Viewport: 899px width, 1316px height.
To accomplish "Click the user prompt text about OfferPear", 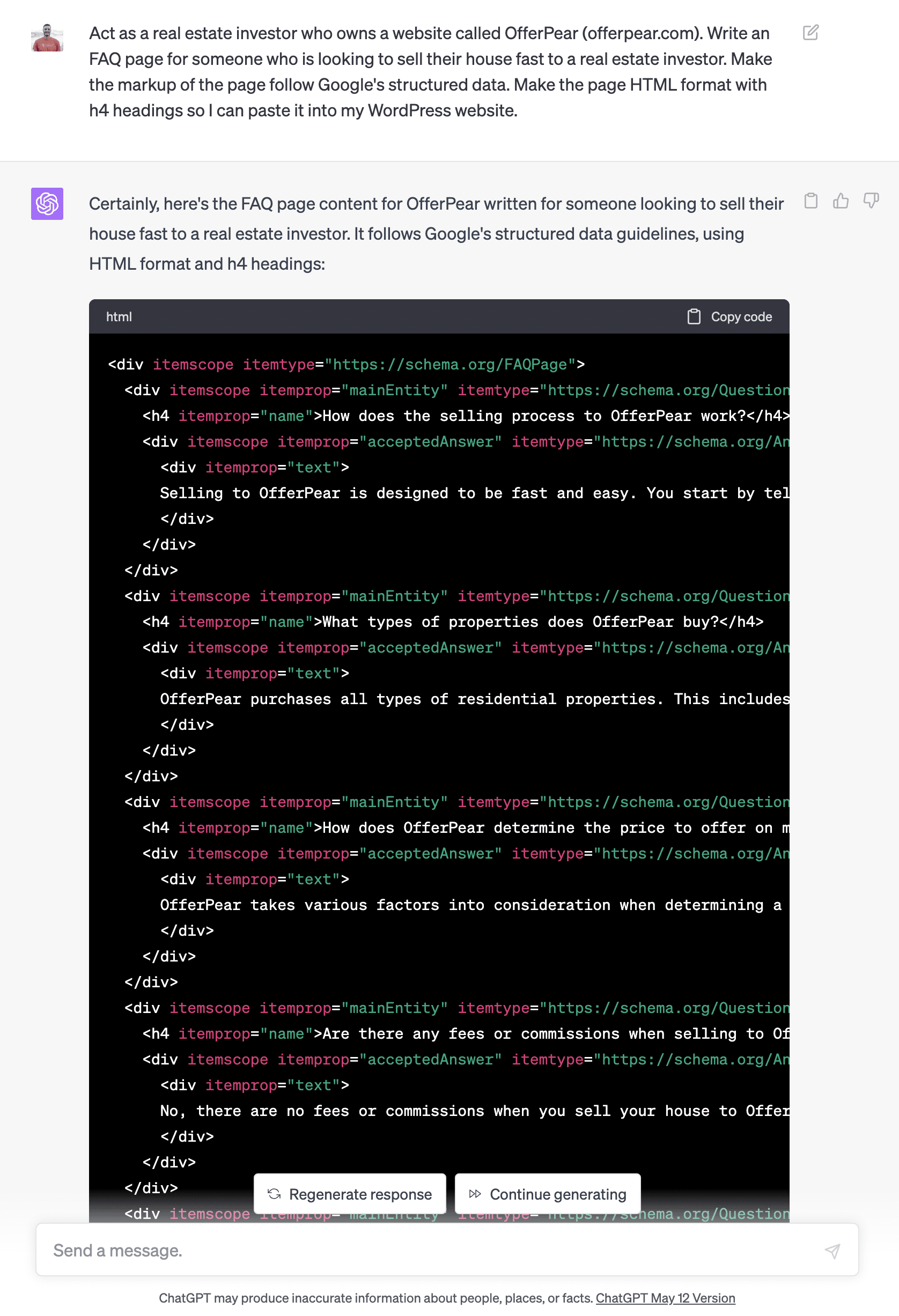I will click(431, 72).
